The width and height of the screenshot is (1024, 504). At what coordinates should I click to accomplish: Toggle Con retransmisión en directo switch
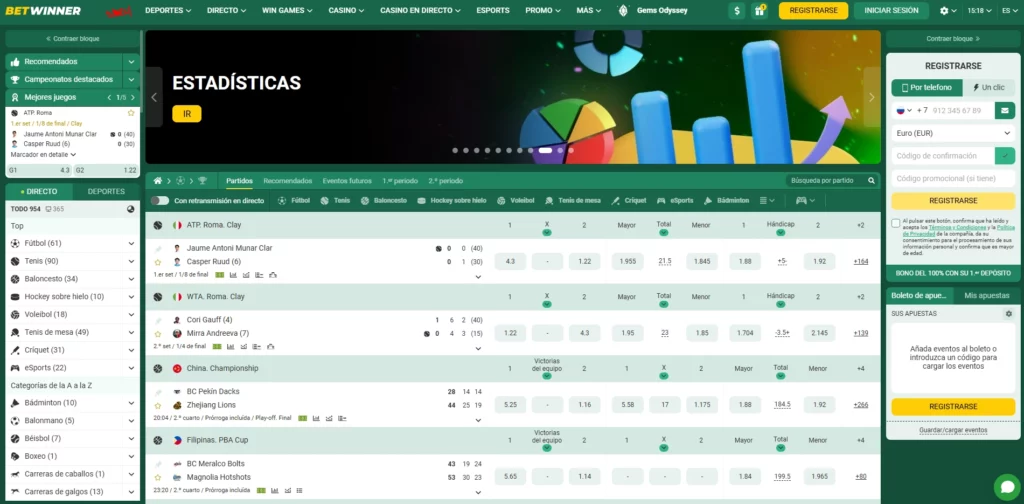[160, 200]
